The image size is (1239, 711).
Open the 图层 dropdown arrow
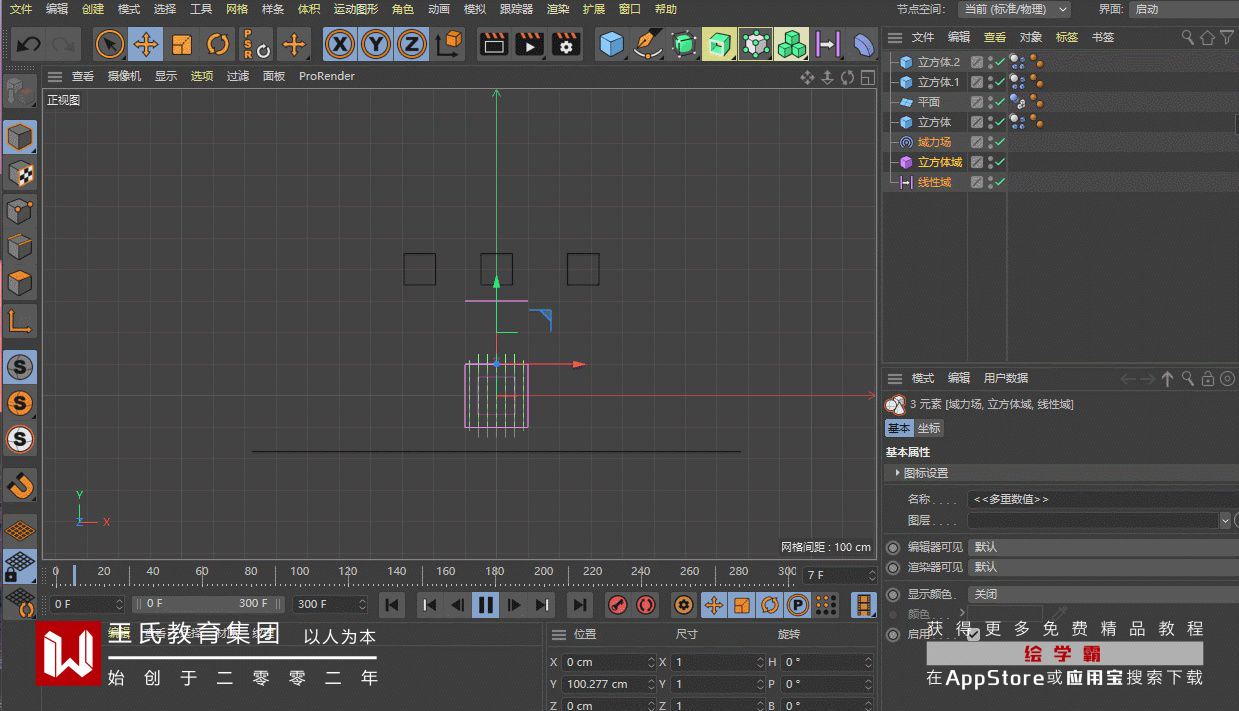(1225, 521)
